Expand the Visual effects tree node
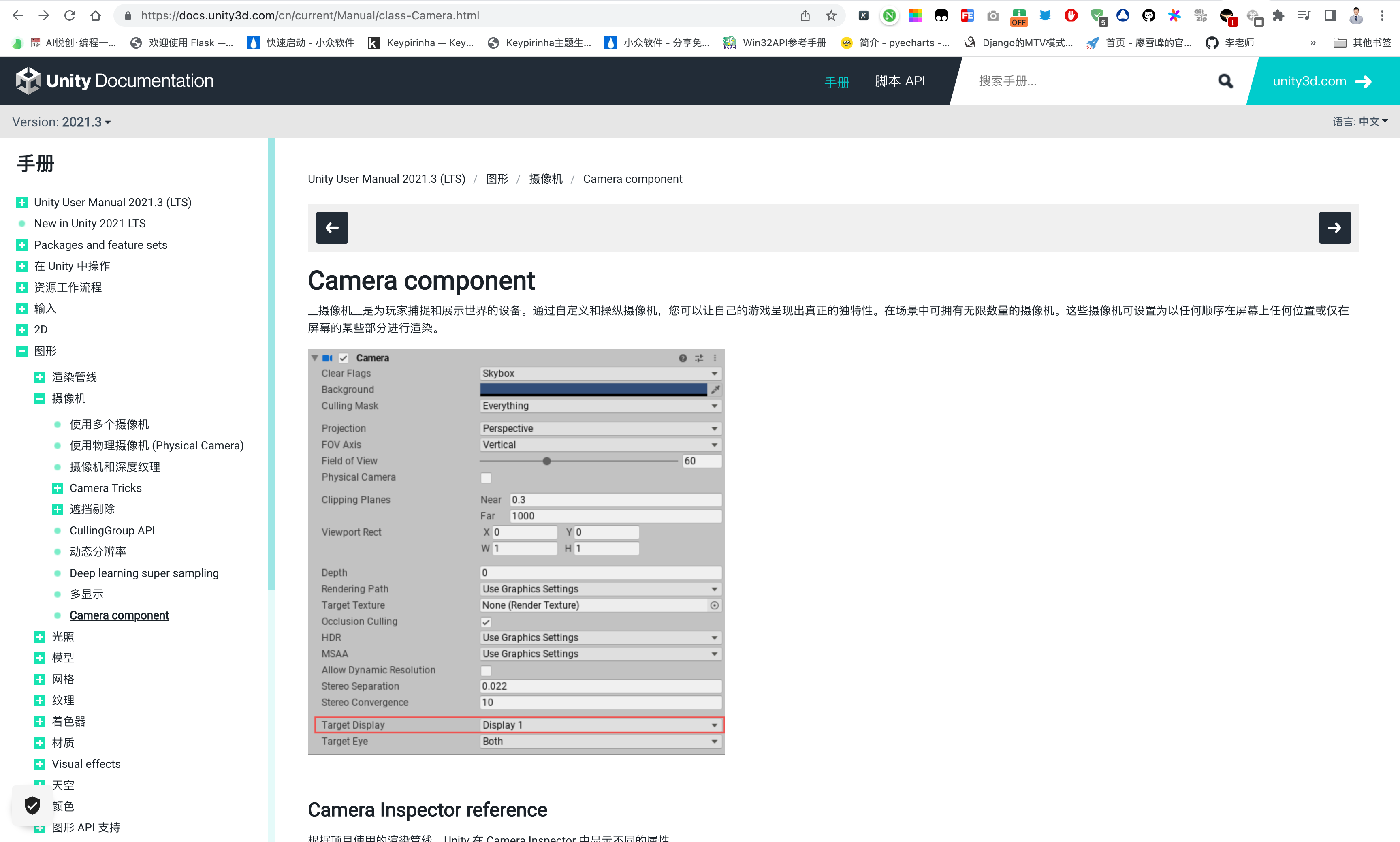The image size is (1400, 842). [40, 764]
